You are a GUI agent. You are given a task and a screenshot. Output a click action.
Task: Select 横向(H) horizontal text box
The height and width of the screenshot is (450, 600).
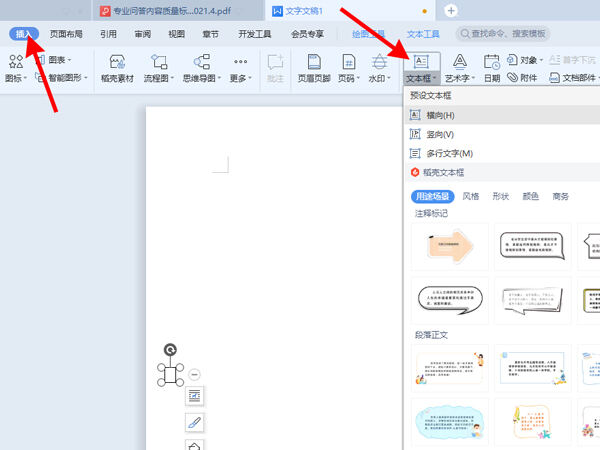440,116
